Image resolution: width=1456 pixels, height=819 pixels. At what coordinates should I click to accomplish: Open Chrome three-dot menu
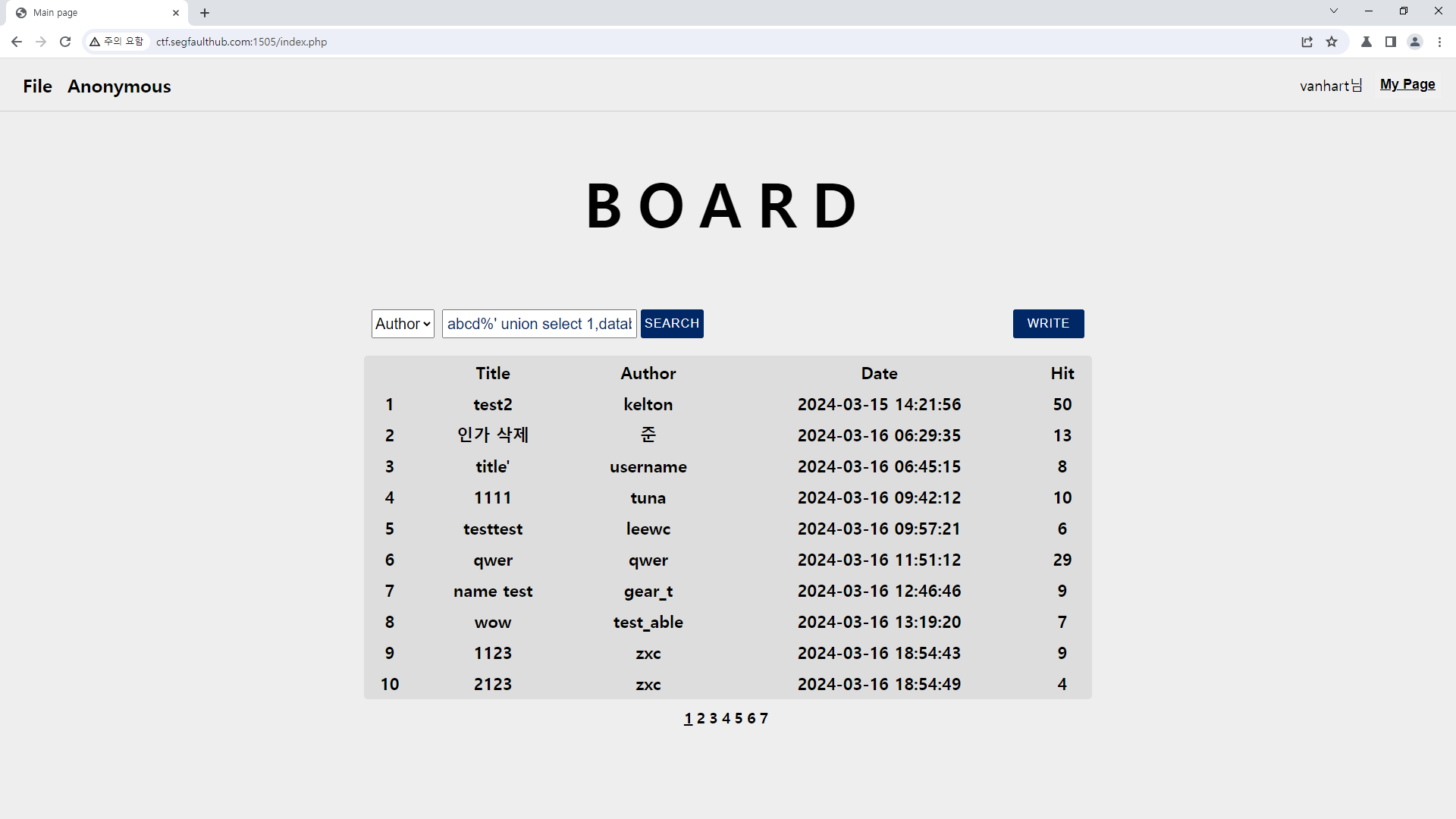click(x=1439, y=42)
